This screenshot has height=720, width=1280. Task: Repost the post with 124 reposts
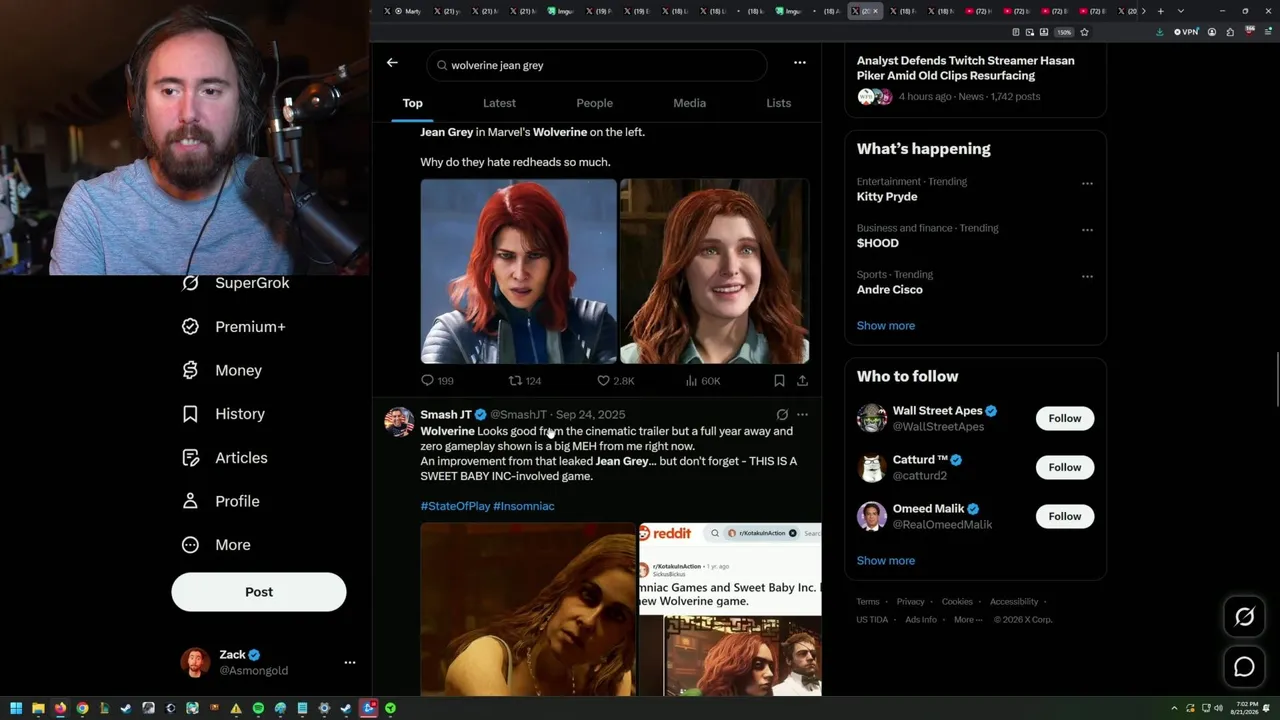(x=525, y=381)
